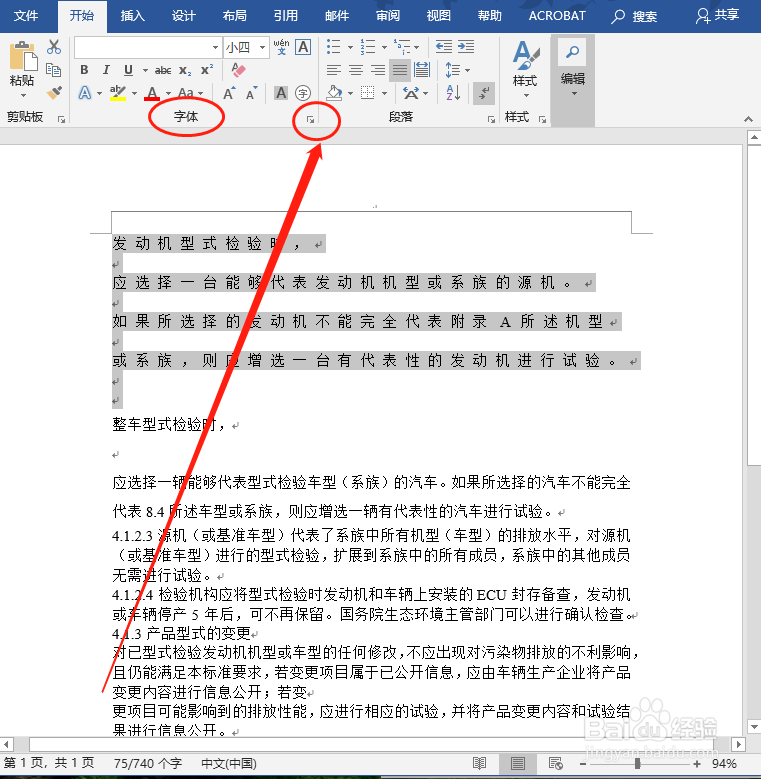
Task: Open the 文件 File tab
Action: coord(26,16)
